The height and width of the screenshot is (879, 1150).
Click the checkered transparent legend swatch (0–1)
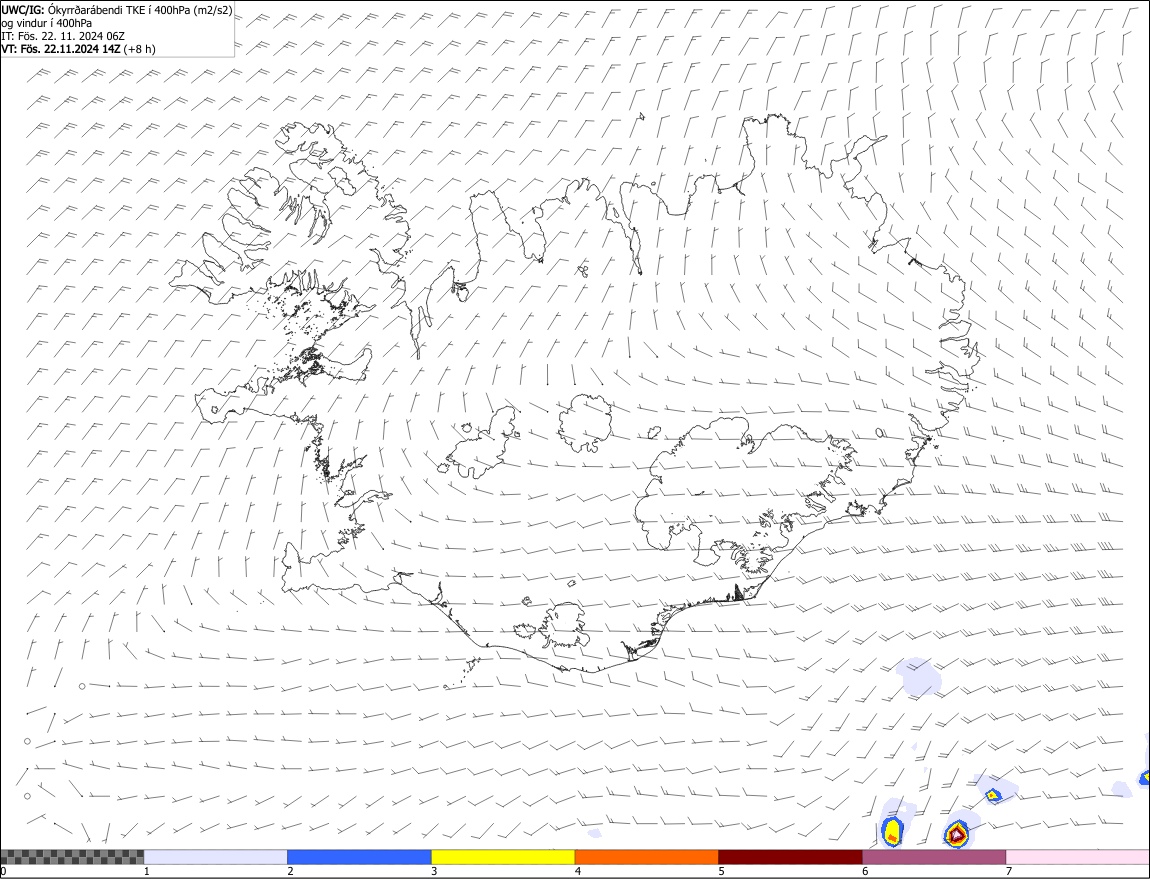point(72,857)
